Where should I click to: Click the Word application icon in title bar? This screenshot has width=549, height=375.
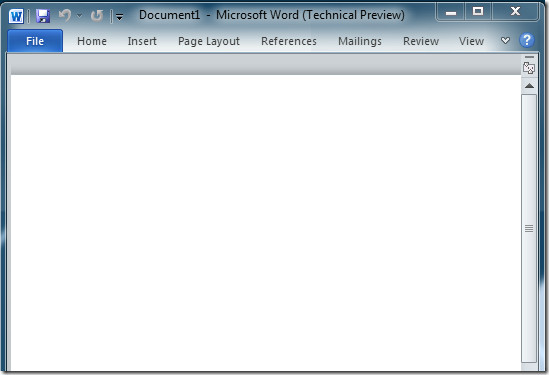pyautogui.click(x=16, y=16)
